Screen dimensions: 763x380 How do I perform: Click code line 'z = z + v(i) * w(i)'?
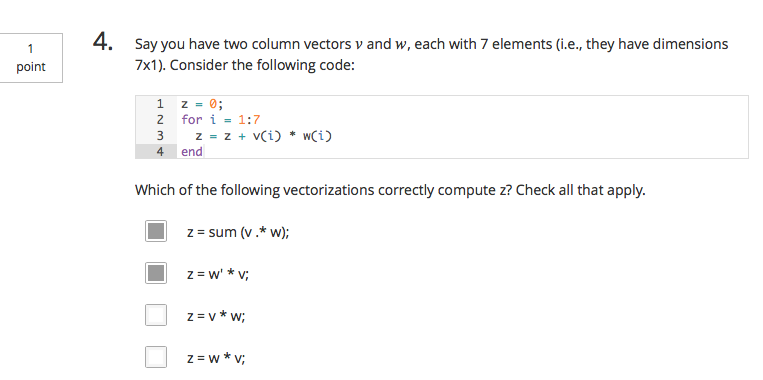[x=263, y=136]
